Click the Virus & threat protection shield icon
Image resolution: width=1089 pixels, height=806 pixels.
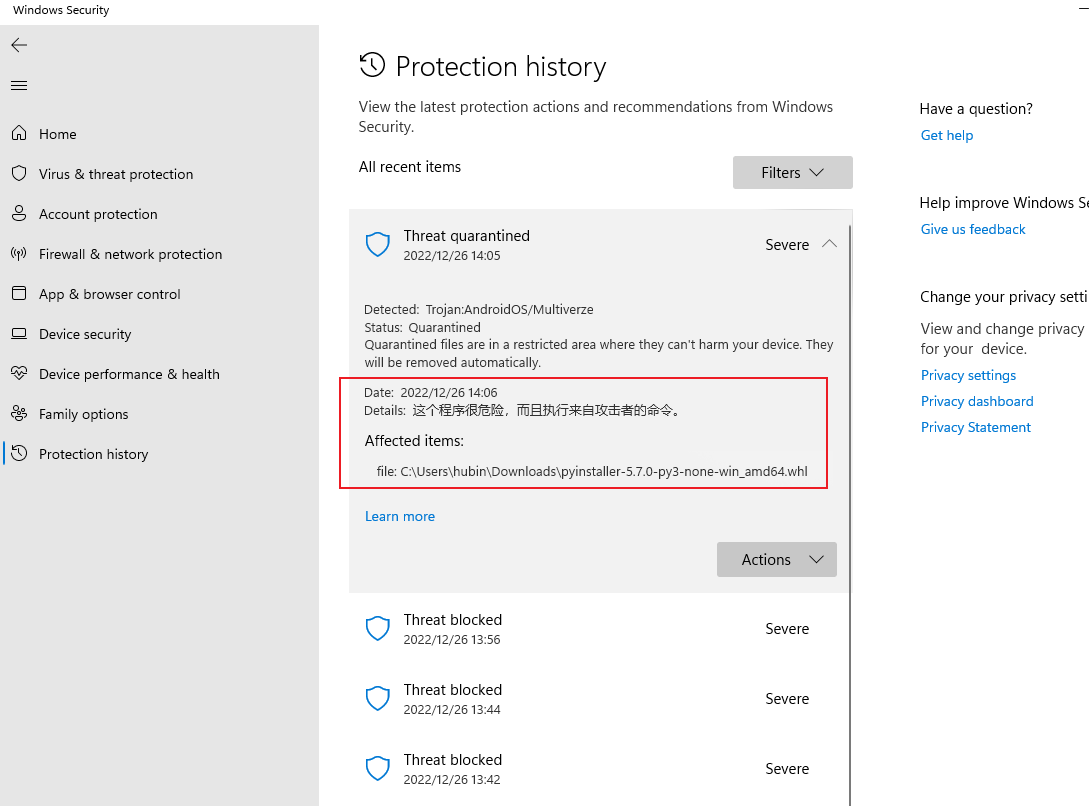pyautogui.click(x=19, y=174)
